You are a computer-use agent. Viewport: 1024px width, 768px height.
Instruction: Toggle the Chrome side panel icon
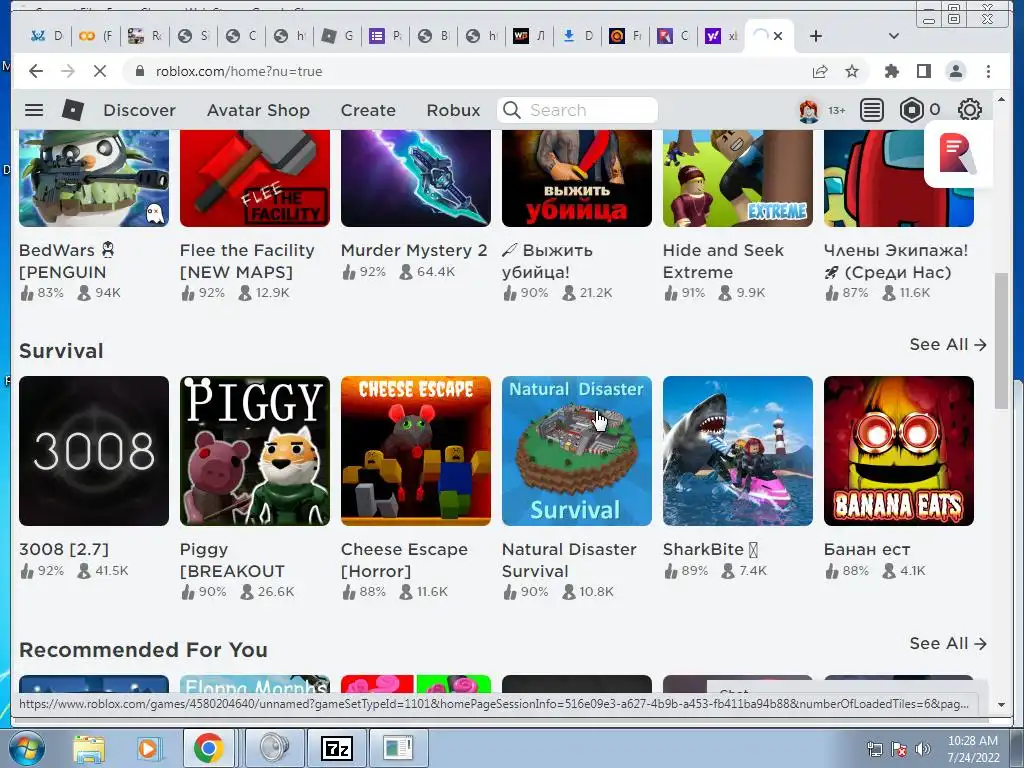coord(923,71)
